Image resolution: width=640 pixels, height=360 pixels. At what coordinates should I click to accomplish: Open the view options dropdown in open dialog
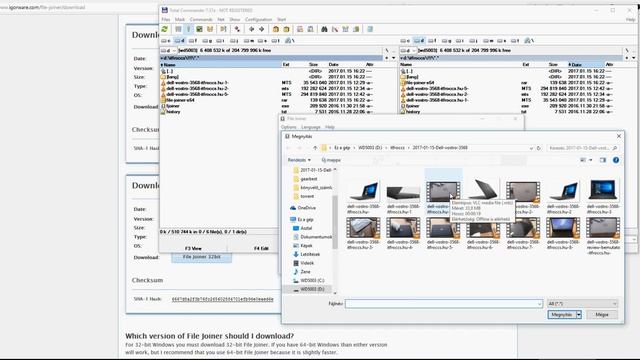pos(591,160)
